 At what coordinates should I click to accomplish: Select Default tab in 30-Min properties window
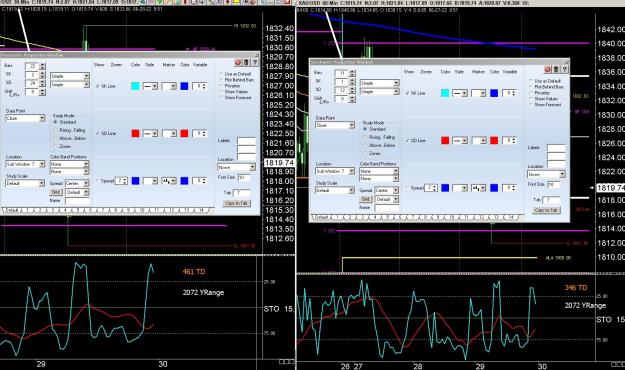(12, 210)
